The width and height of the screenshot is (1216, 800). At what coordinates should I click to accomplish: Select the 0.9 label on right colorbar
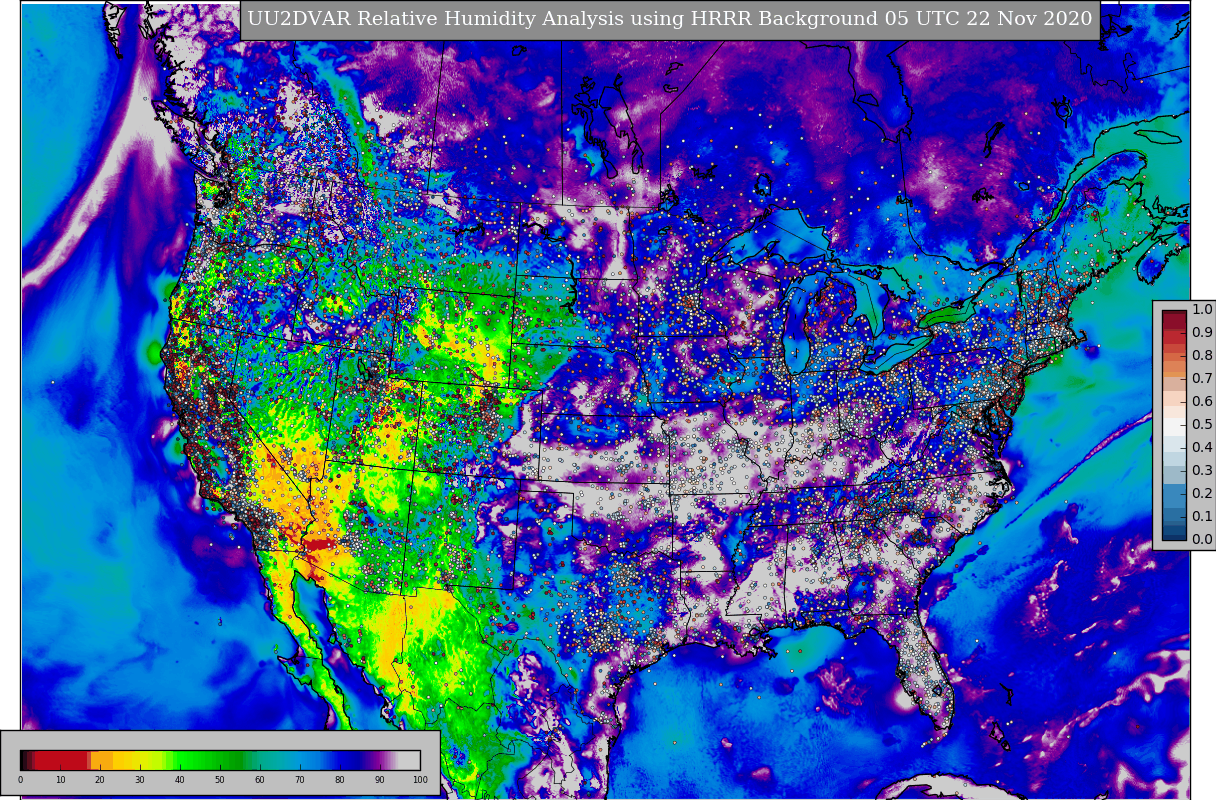click(x=1202, y=333)
